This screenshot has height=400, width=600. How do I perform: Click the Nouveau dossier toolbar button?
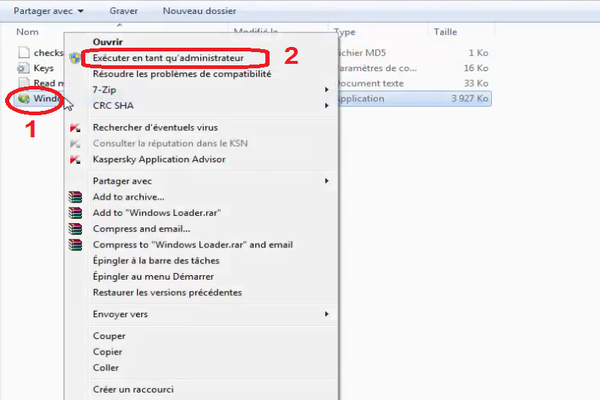coord(199,11)
